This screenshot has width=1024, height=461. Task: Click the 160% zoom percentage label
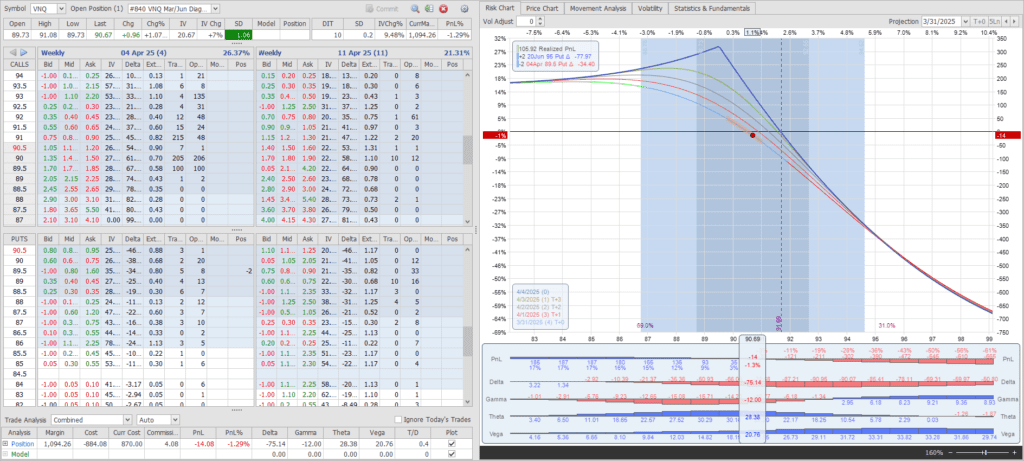tap(935, 452)
